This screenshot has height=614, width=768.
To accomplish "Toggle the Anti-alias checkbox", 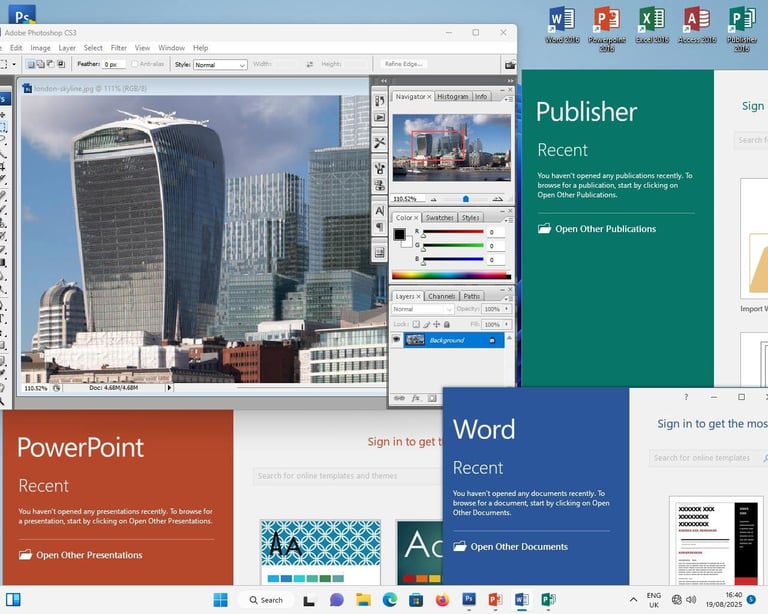I will coord(135,64).
